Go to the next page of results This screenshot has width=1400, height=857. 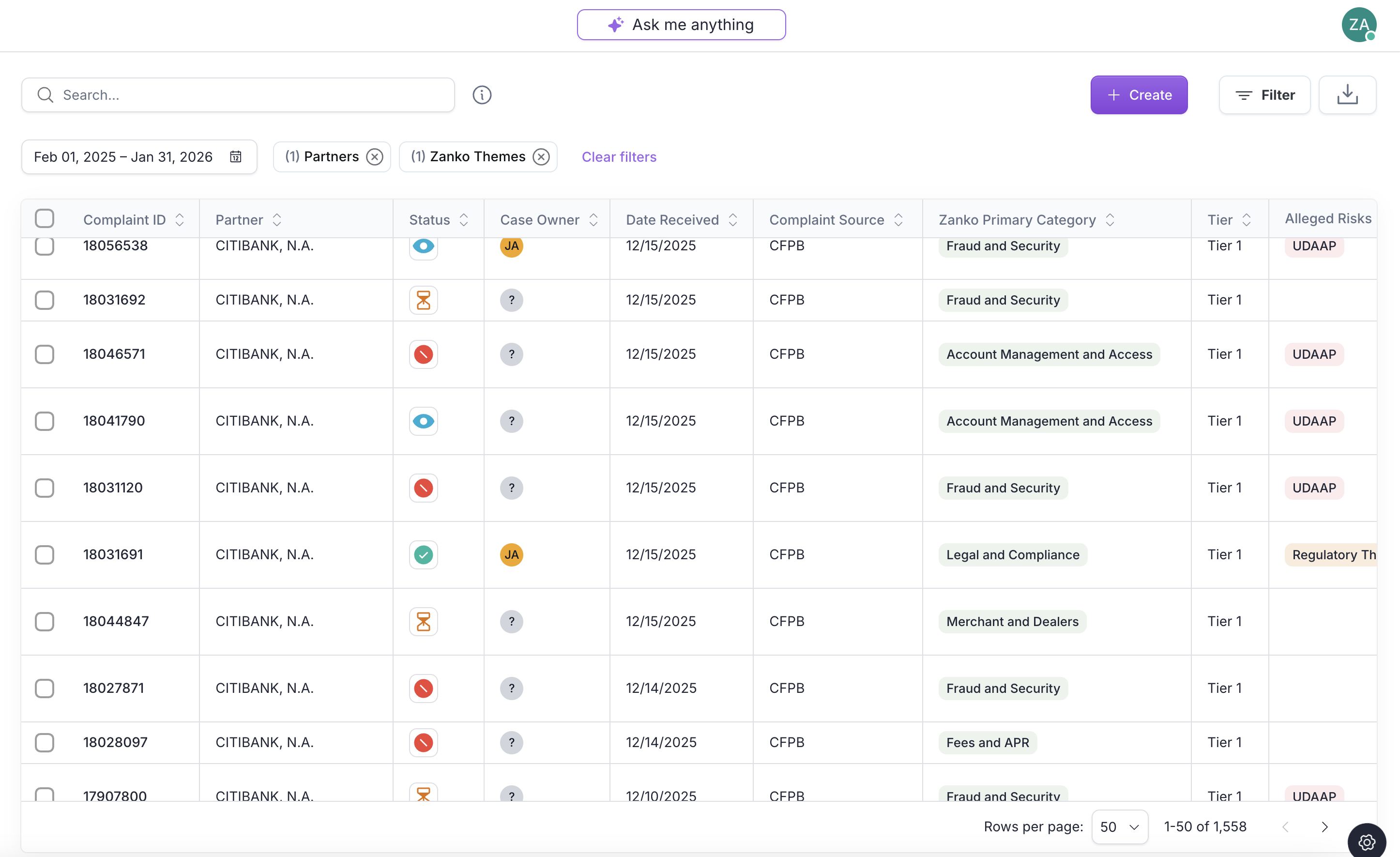pos(1324,827)
